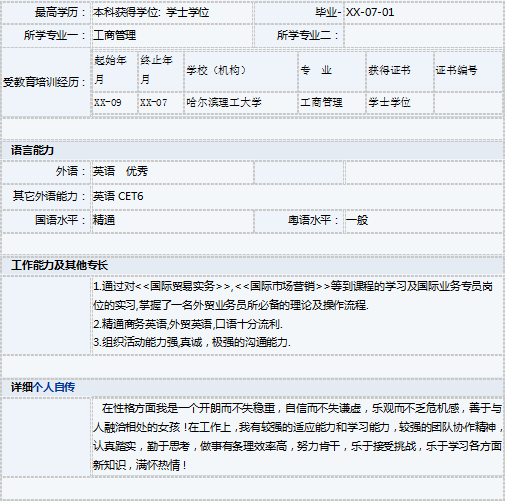Select the 工商管理 value under 所学专业一

(x=114, y=35)
